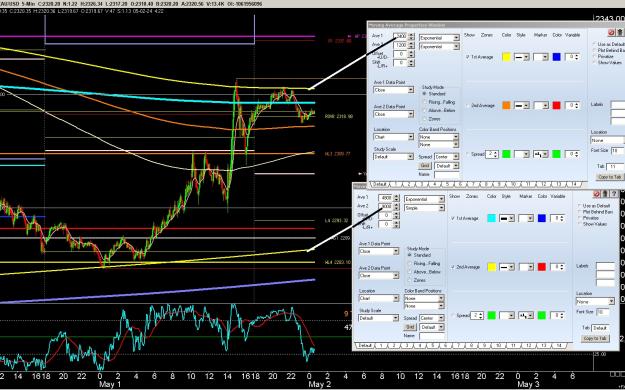Screen dimensions: 625x390
Task: Click Grid button in upper window
Action: [425, 165]
